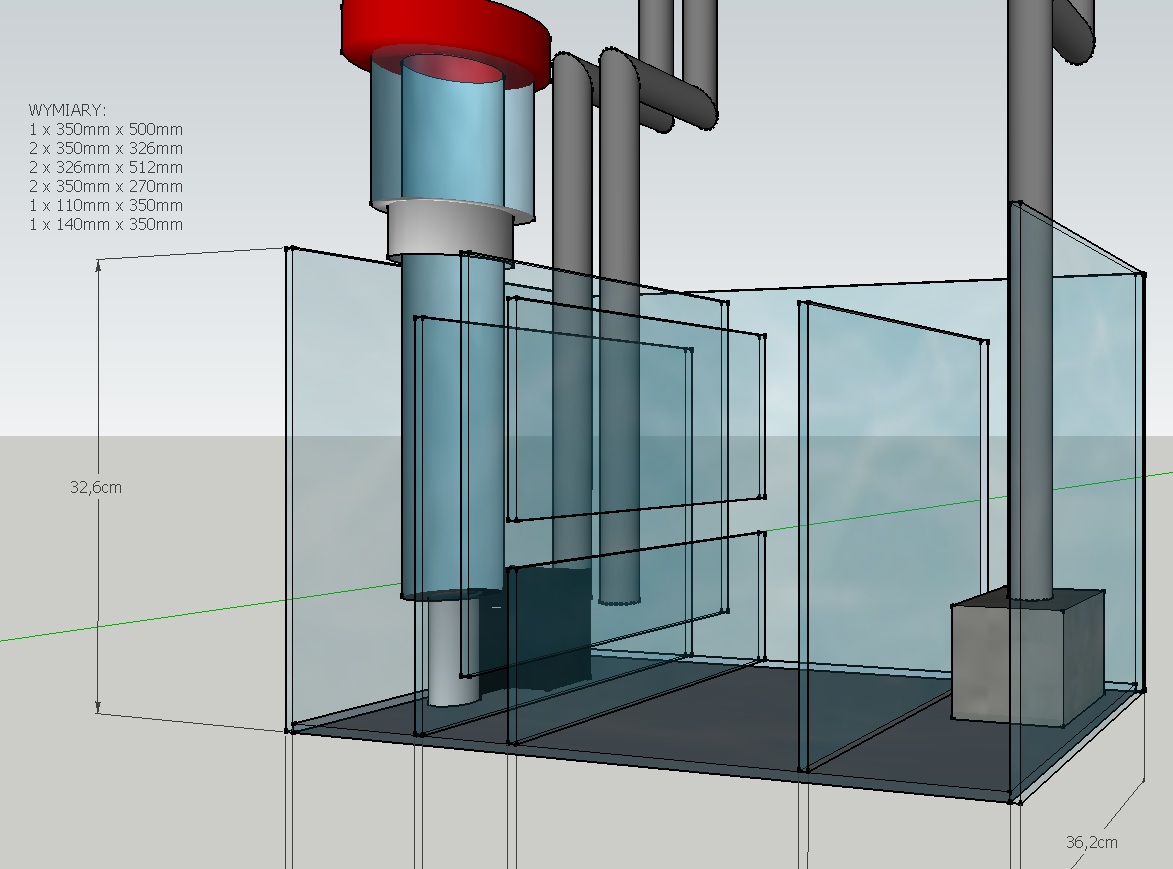
Task: Click the '2 x 350mm x 326mm' text line
Action: tap(106, 148)
